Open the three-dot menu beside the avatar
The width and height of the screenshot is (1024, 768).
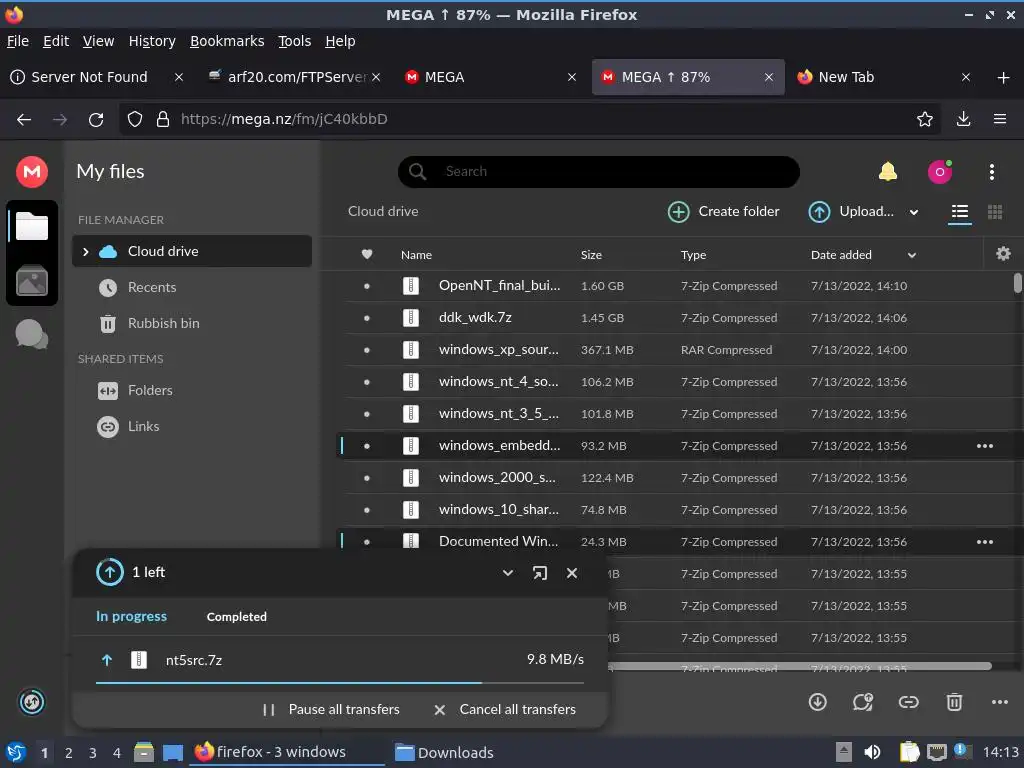coord(991,172)
